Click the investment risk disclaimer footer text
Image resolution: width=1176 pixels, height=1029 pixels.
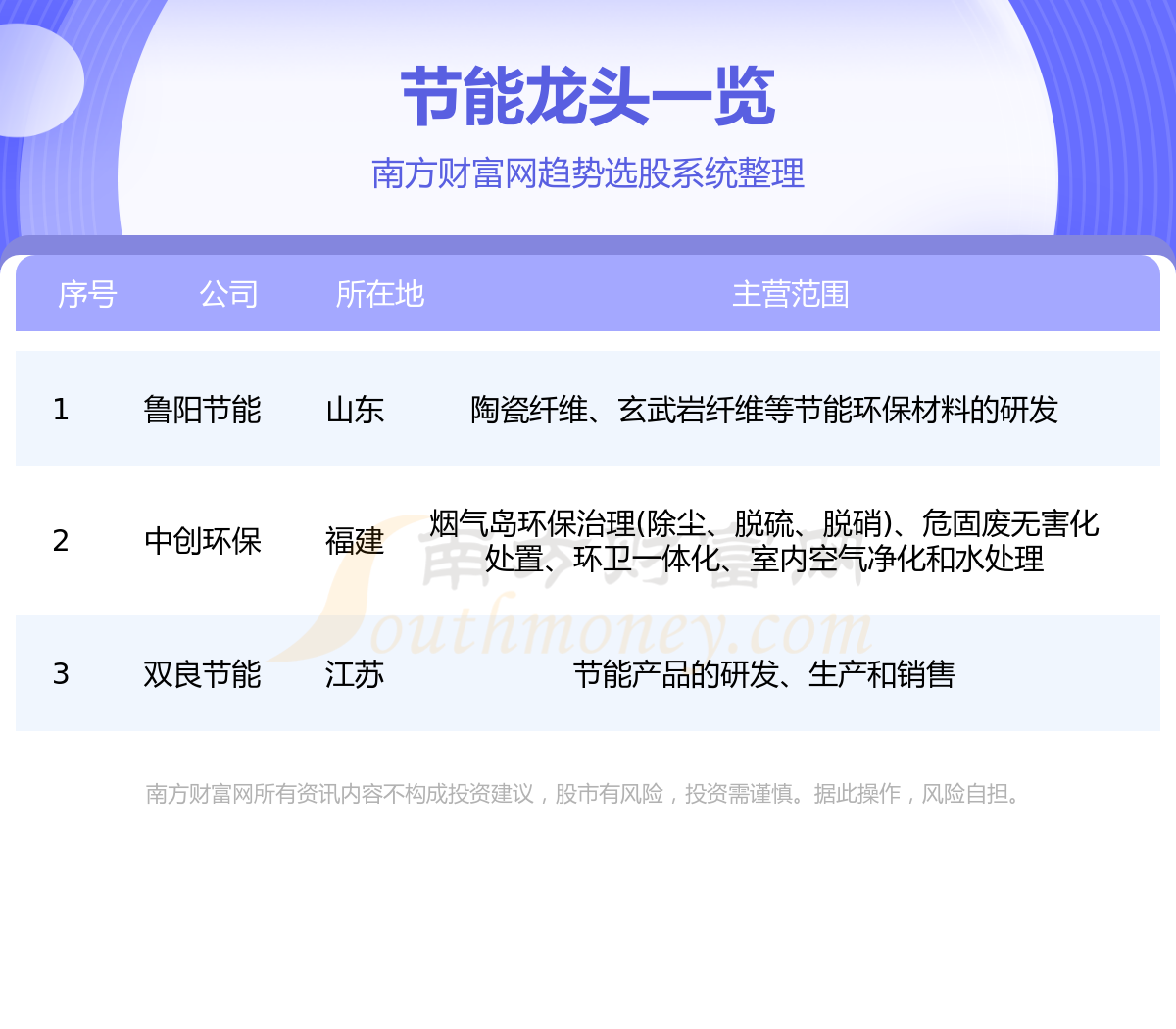tap(586, 794)
